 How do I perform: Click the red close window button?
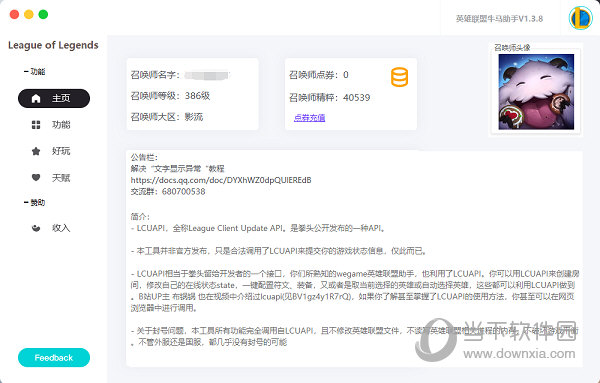coord(15,15)
